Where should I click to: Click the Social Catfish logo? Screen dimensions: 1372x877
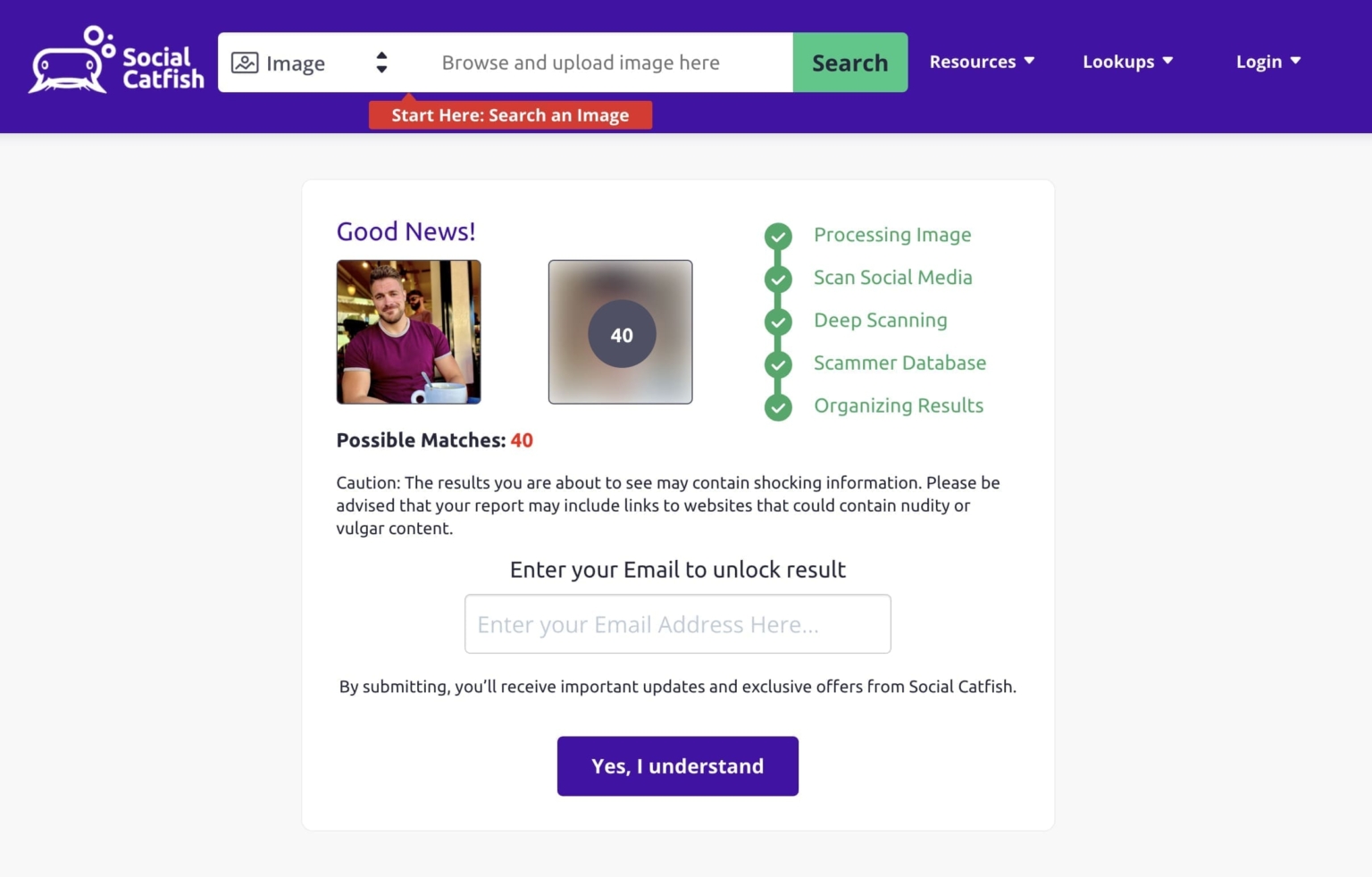click(116, 61)
